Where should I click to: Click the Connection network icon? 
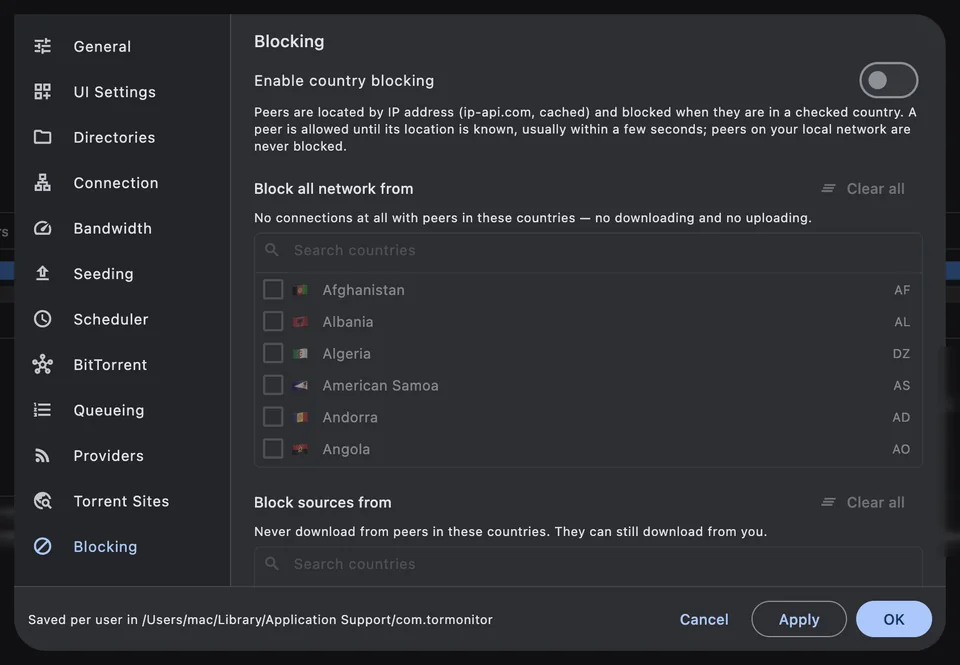[x=42, y=182]
